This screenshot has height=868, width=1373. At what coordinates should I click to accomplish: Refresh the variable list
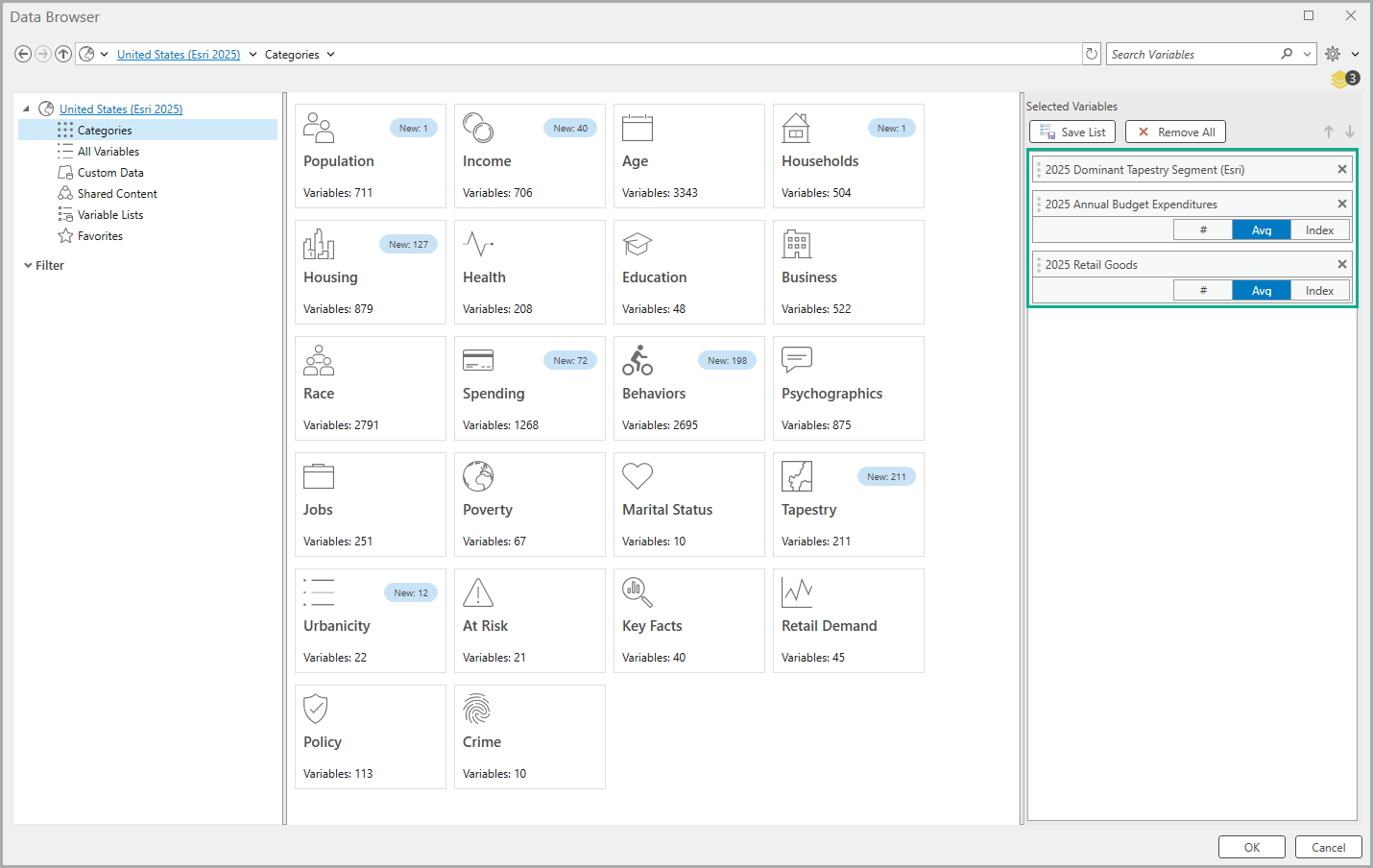coord(1091,54)
